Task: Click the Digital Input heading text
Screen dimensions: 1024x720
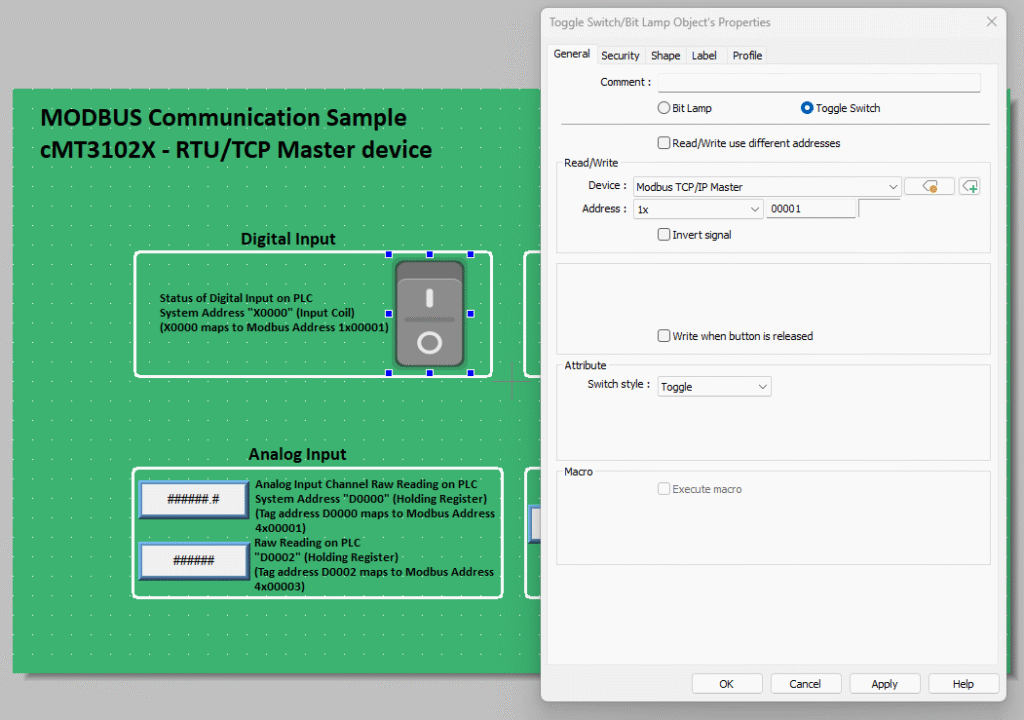Action: coord(288,239)
